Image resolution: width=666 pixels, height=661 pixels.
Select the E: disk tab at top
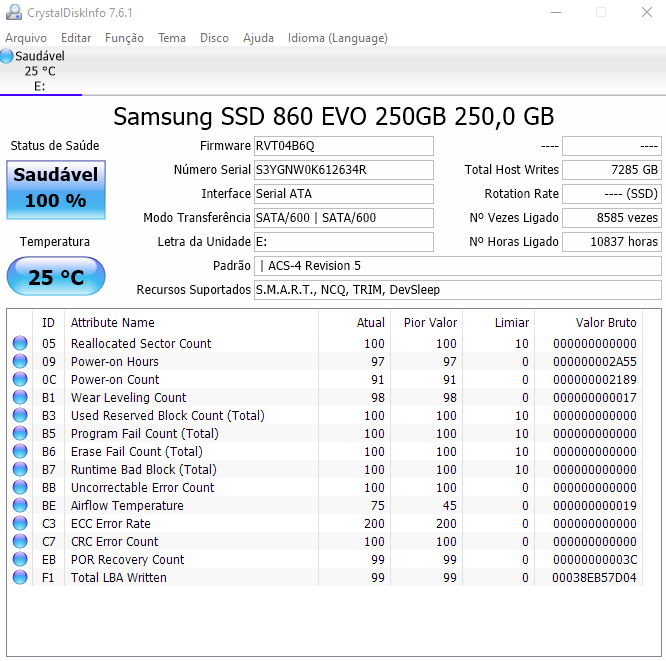40,71
